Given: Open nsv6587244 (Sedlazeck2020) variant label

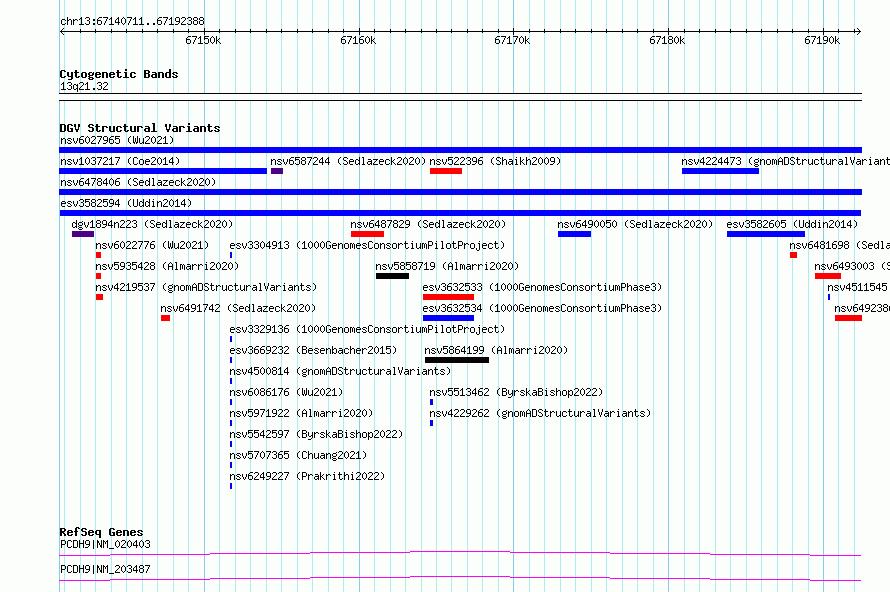Looking at the screenshot, I should click(x=348, y=161).
